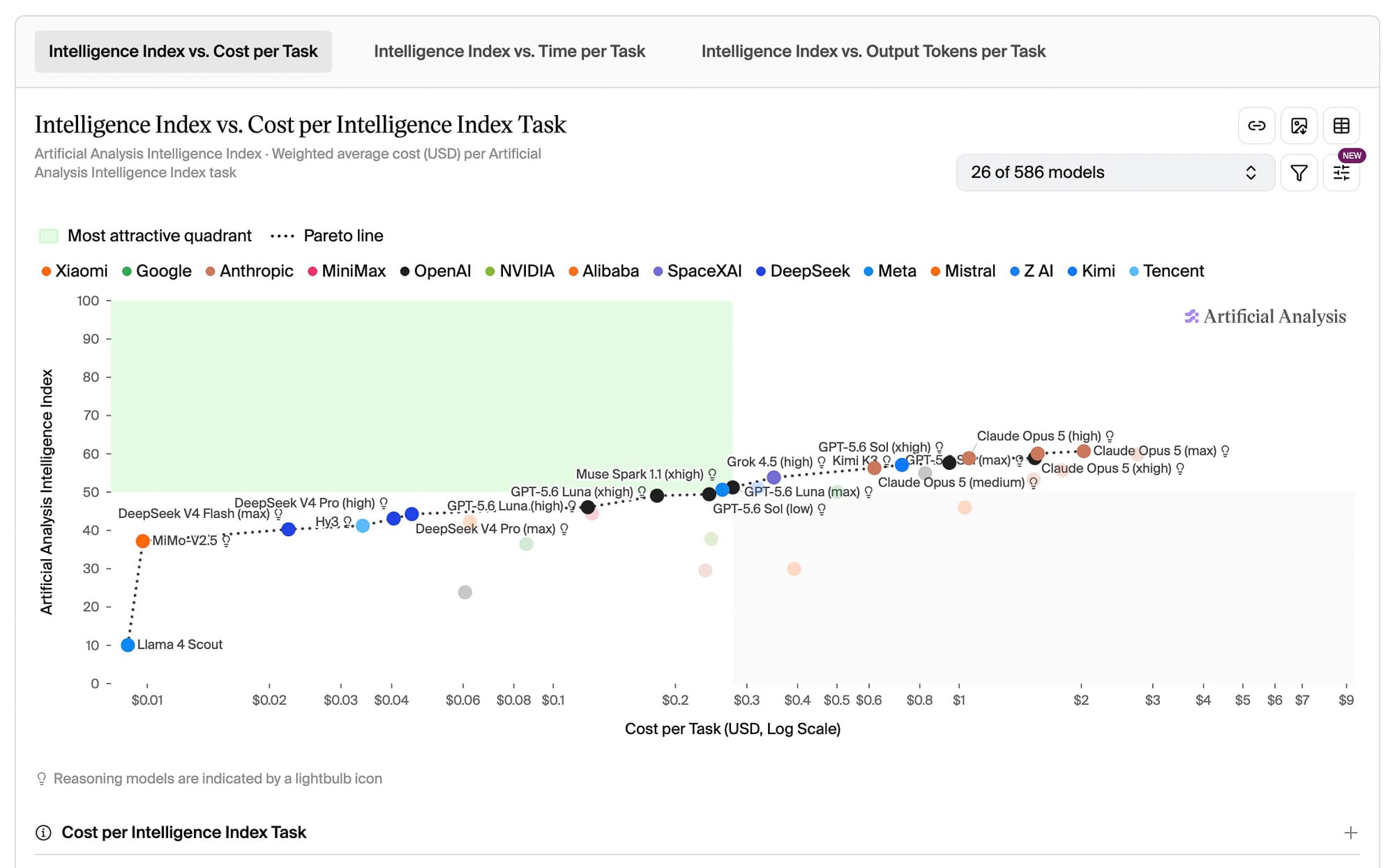1395x868 pixels.
Task: Toggle DeepSeek series in the legend
Action: [803, 271]
